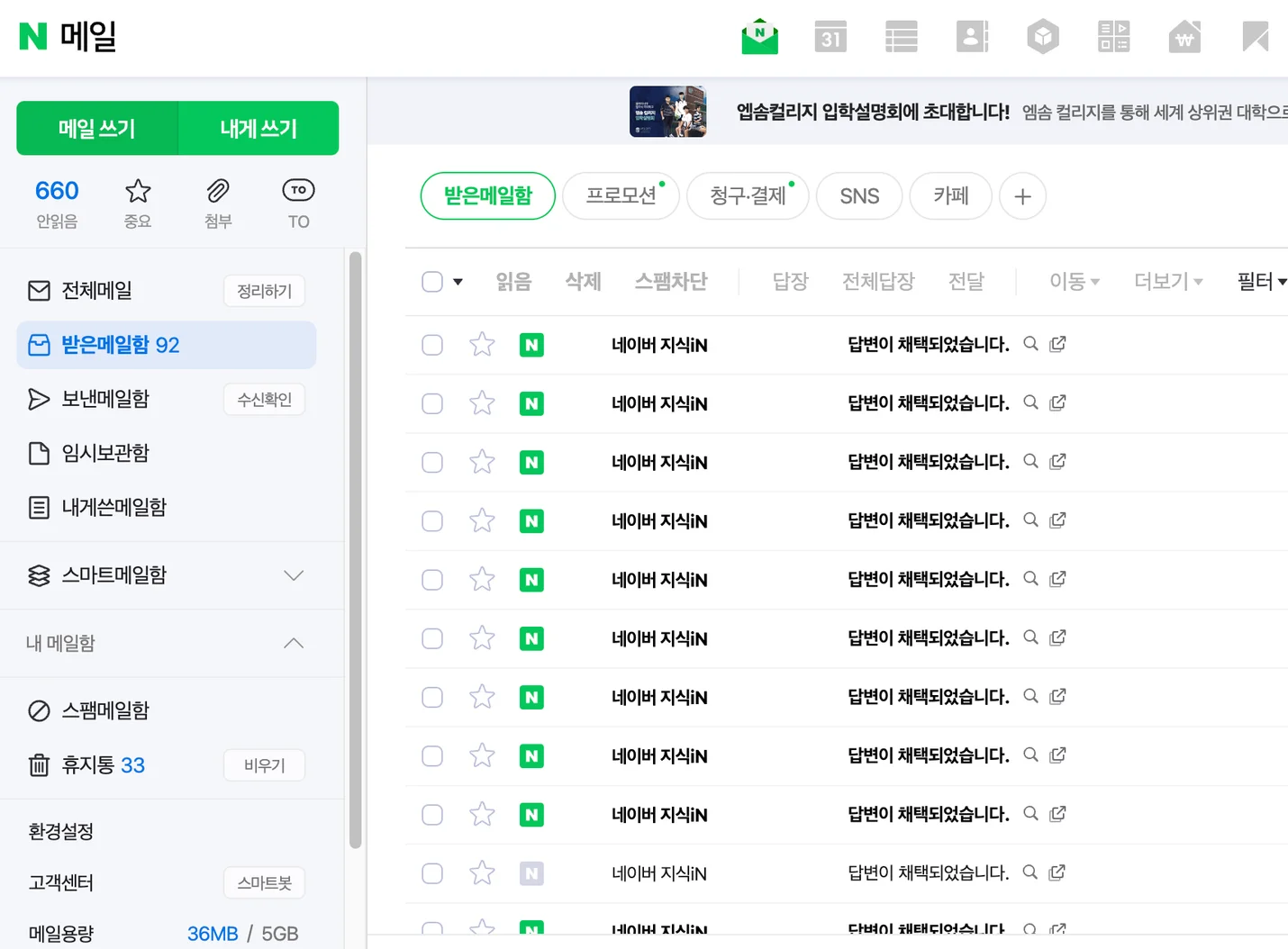This screenshot has height=949, width=1288.
Task: Switch to the 청구·결제 tab
Action: (748, 195)
